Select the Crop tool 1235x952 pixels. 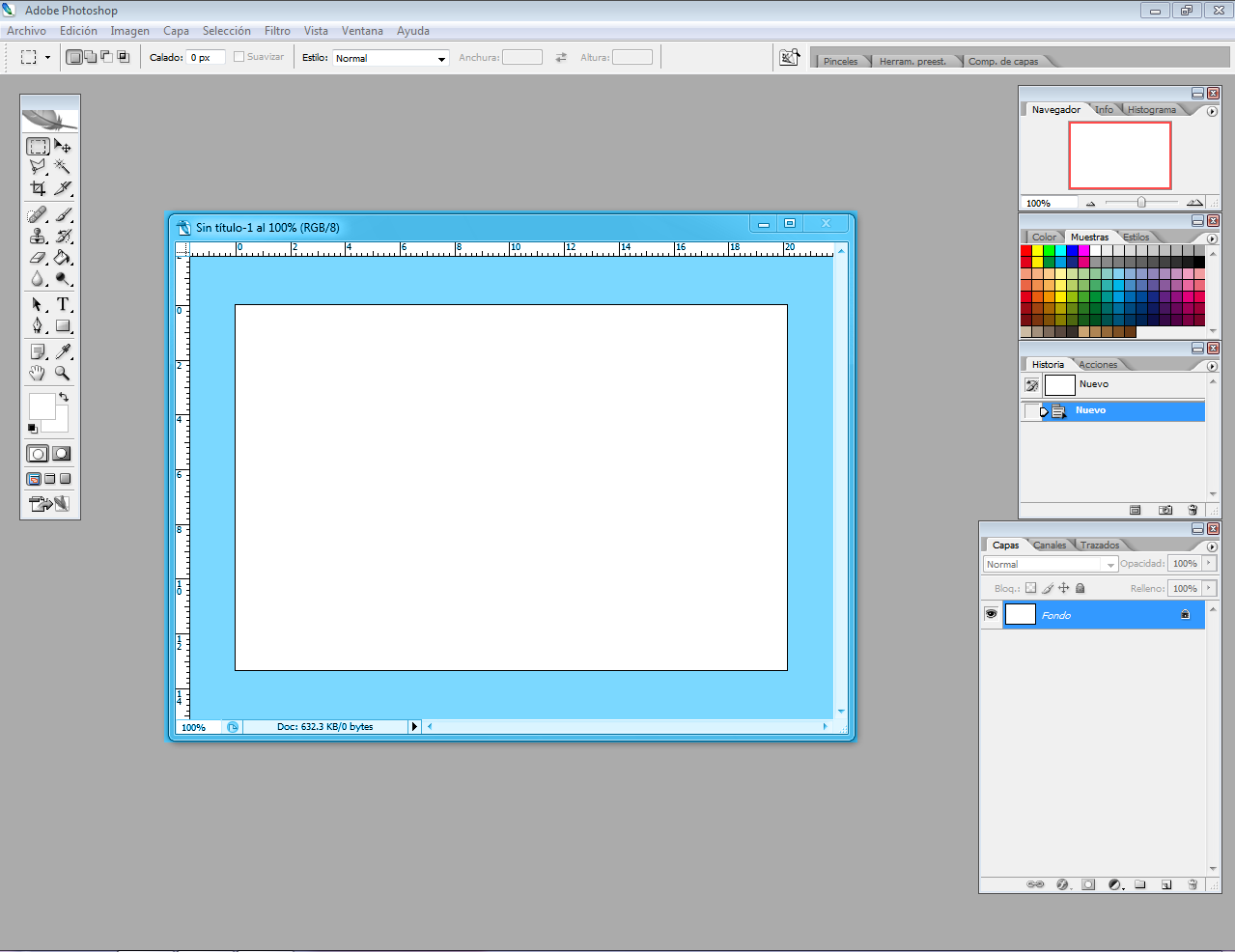click(x=38, y=188)
